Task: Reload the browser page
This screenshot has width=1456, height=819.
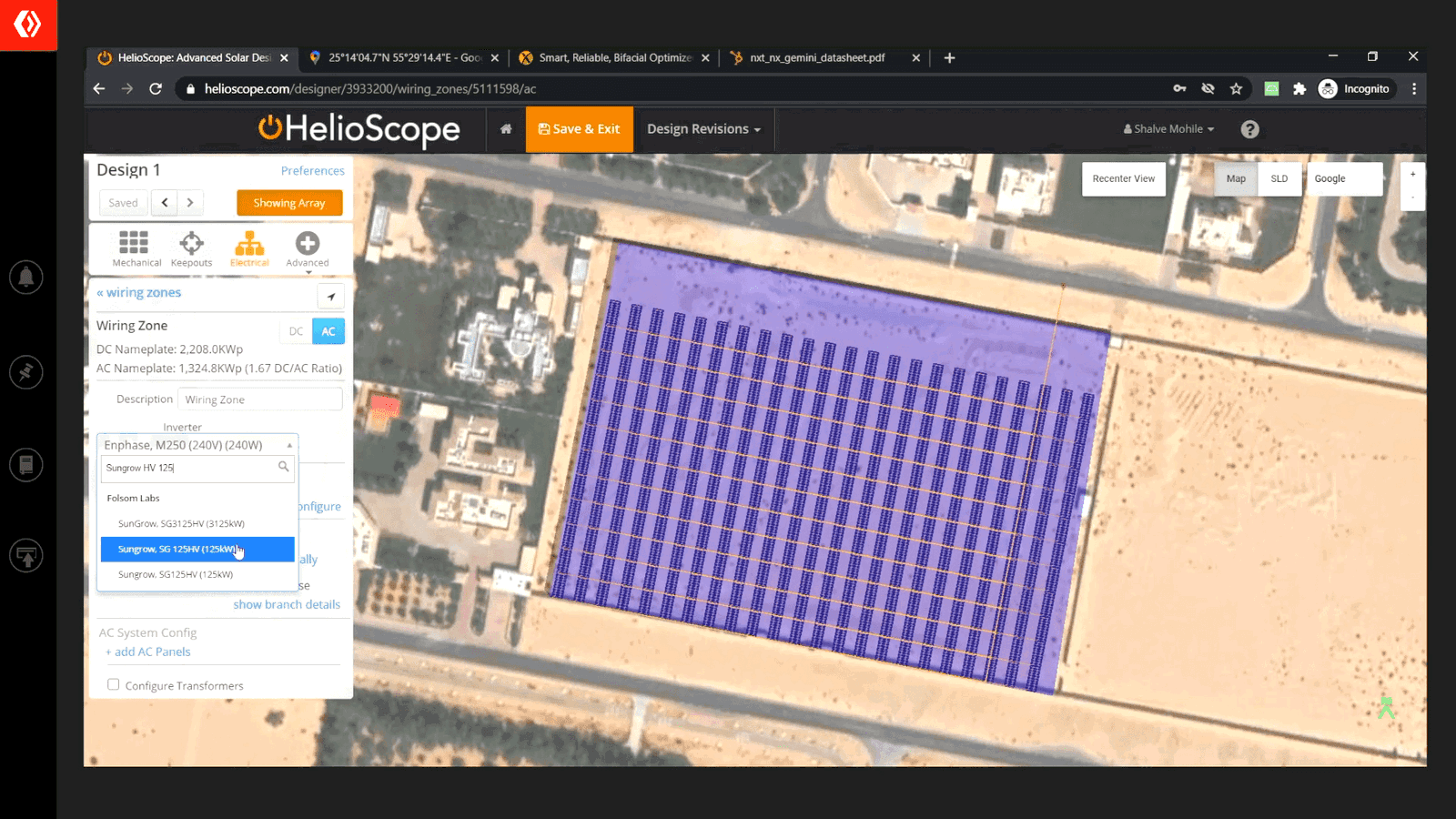Action: (156, 88)
